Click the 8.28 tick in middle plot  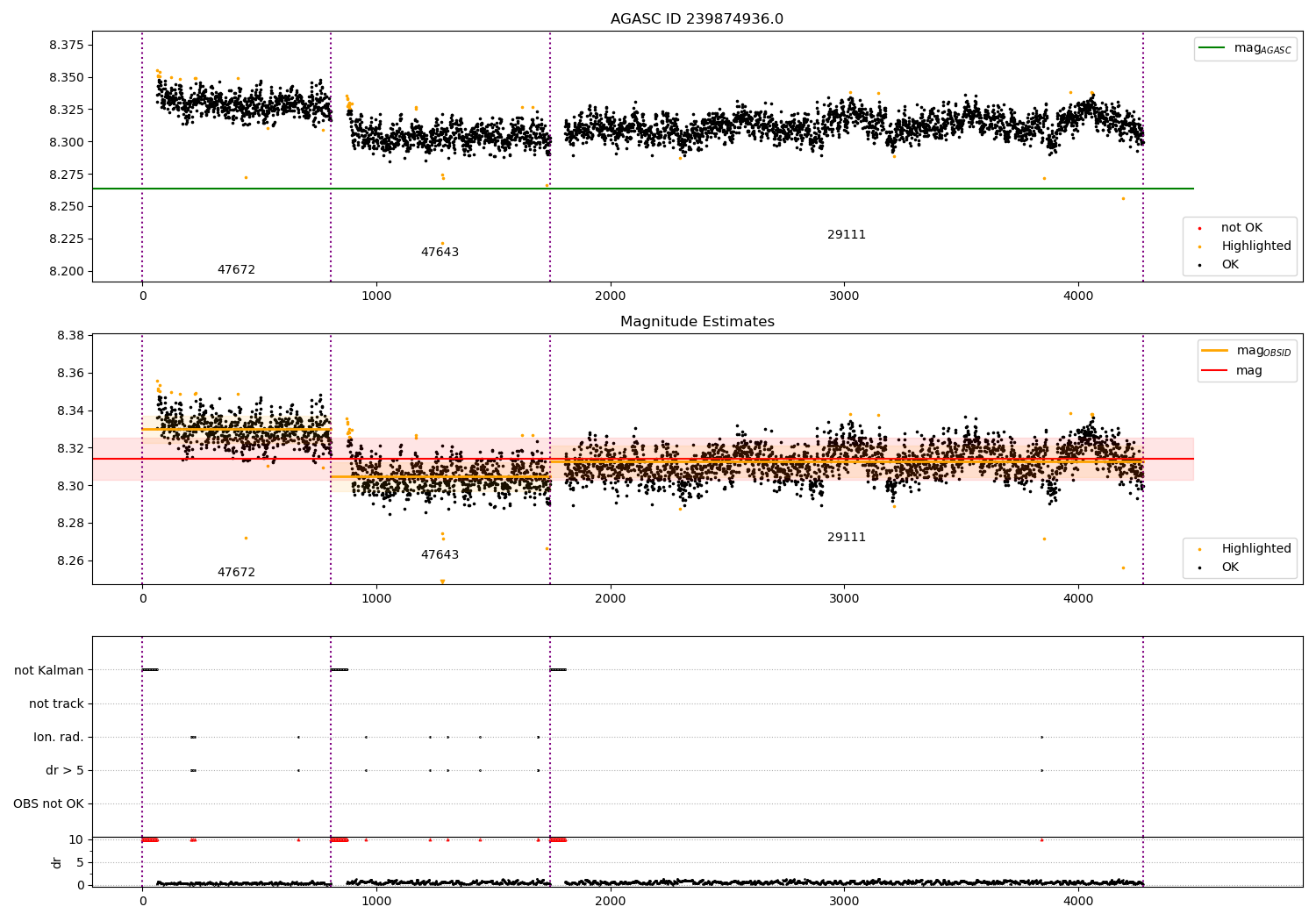pyautogui.click(x=69, y=524)
